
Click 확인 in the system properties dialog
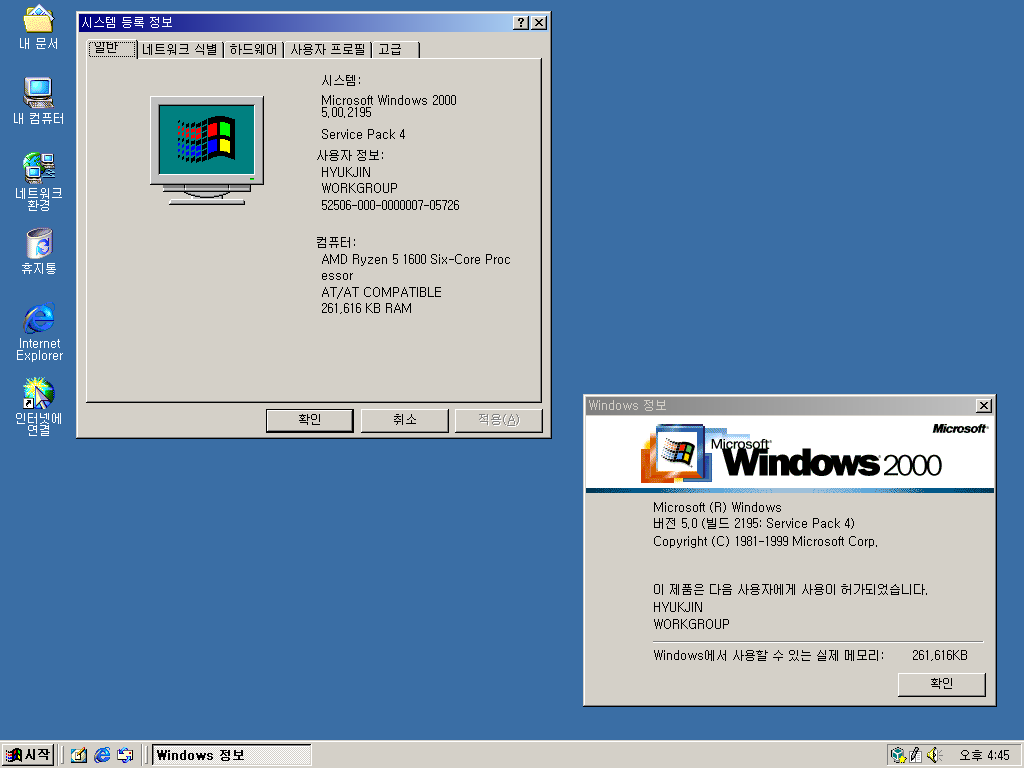coord(310,420)
